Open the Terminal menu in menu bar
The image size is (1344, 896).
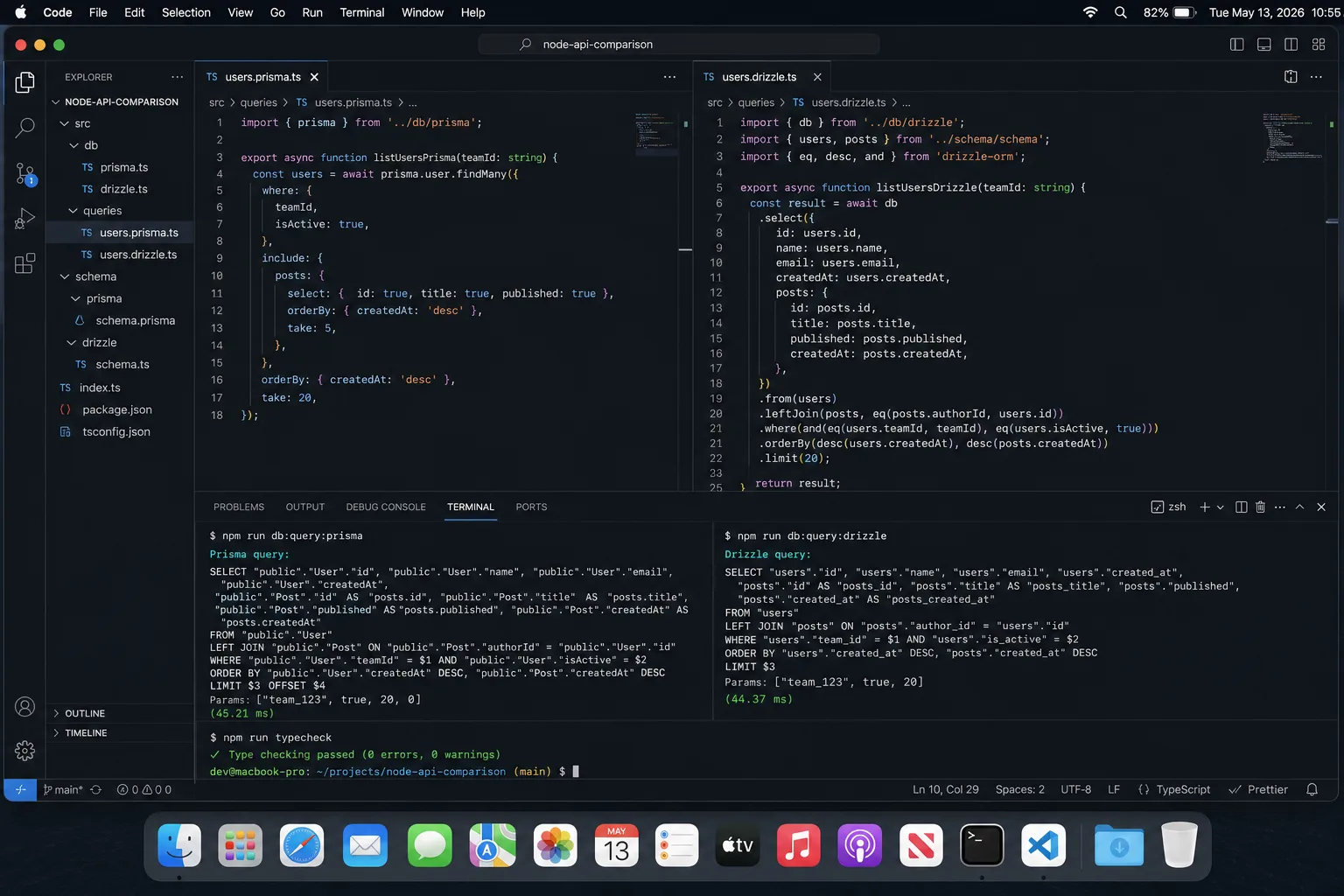pyautogui.click(x=362, y=12)
